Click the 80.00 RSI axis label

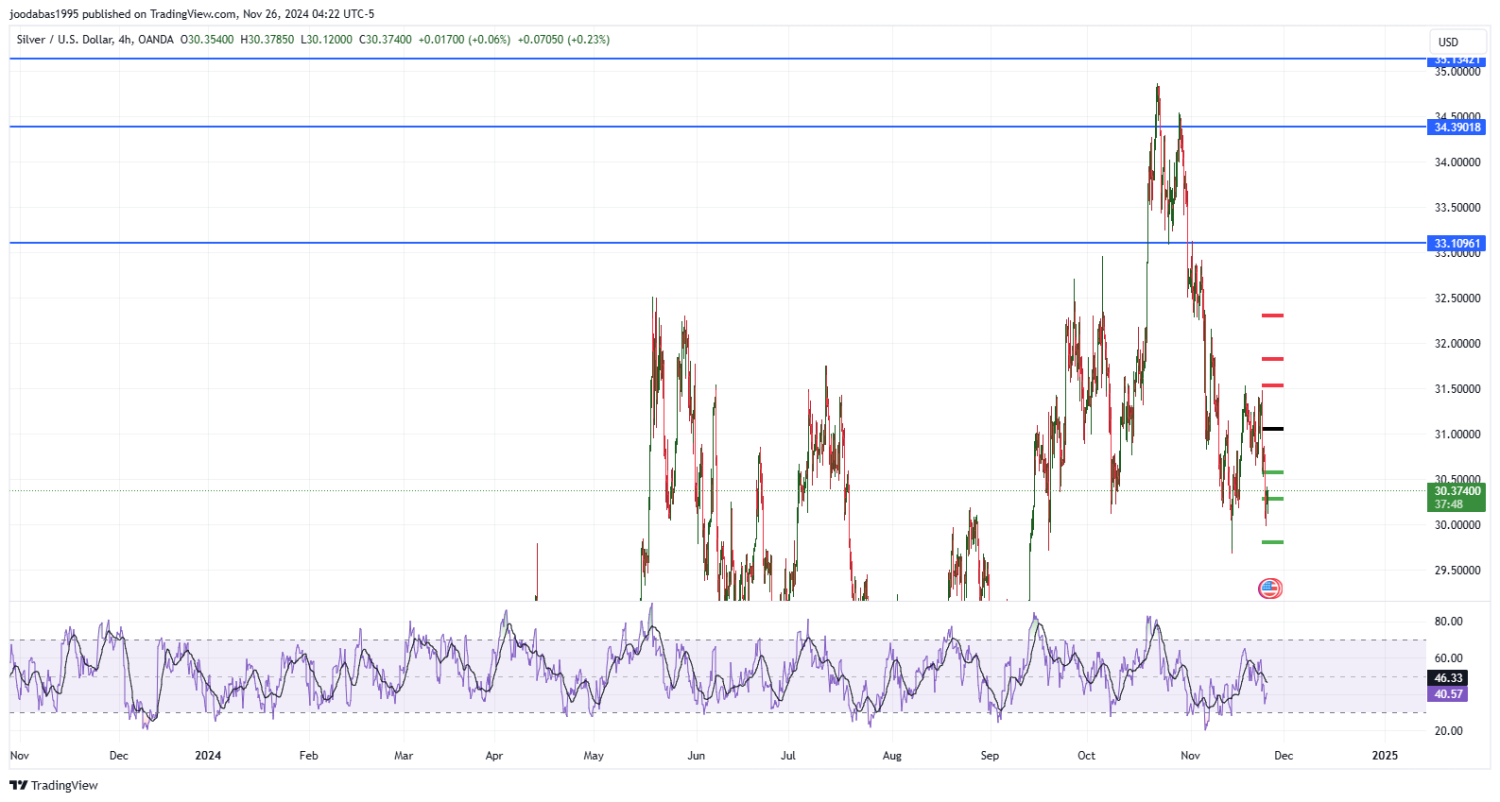click(1449, 622)
